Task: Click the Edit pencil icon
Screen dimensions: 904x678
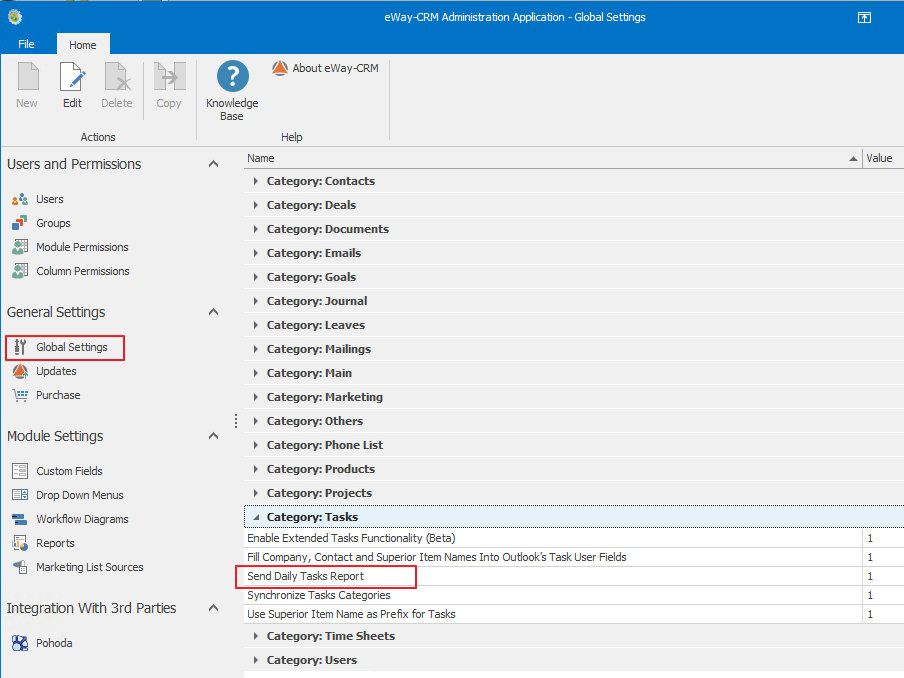Action: 73,77
